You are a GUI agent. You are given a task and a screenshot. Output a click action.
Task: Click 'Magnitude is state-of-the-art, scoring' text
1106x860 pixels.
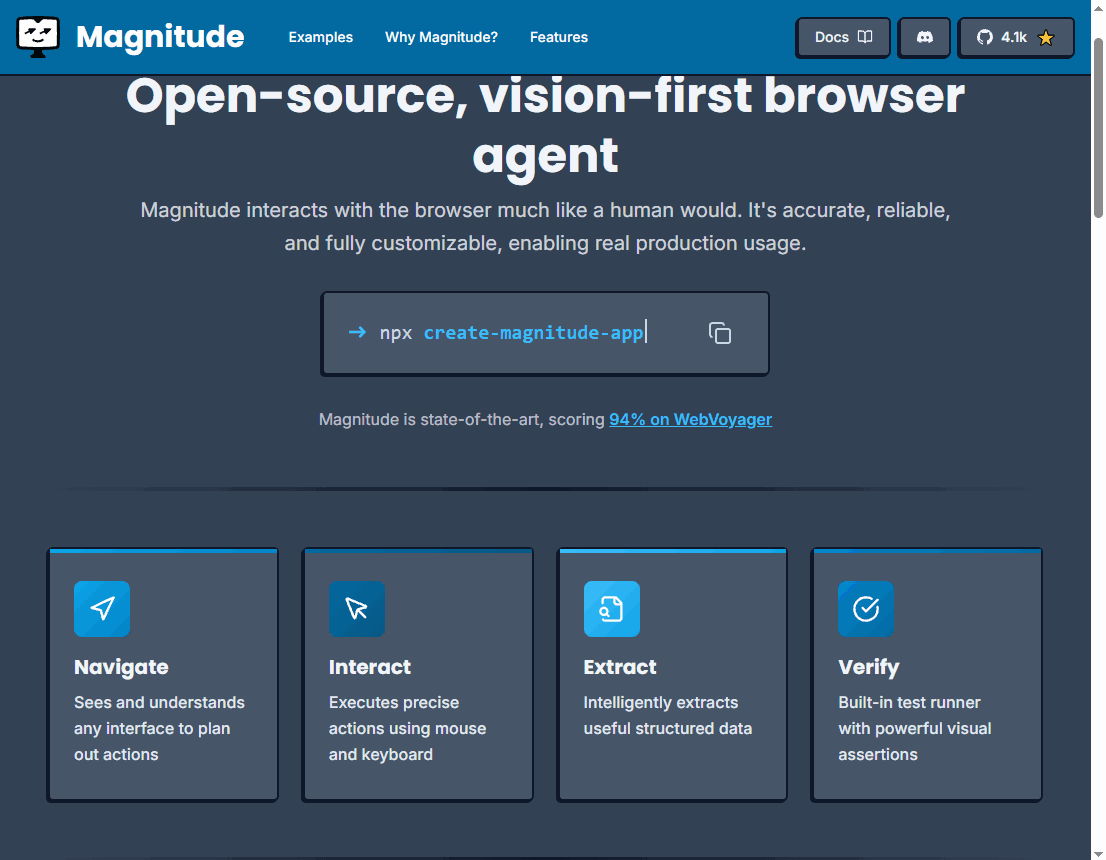(462, 419)
